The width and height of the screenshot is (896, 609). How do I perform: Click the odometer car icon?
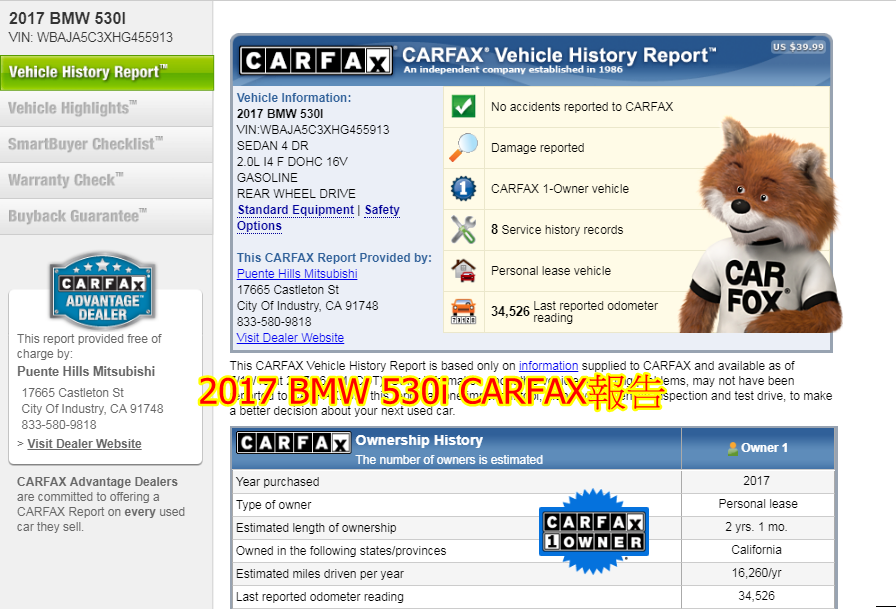463,311
